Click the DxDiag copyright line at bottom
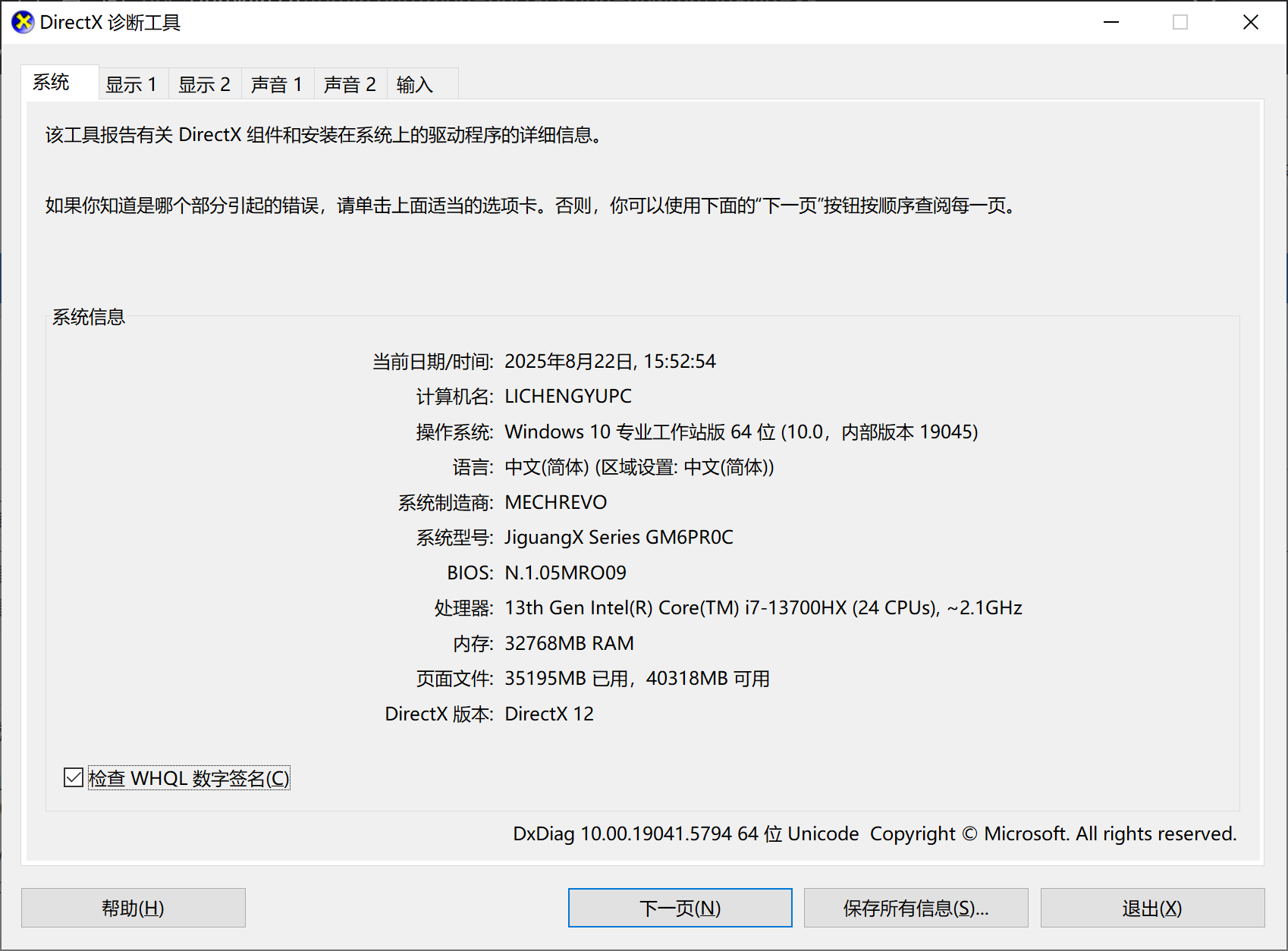Screen dimensions: 1288x951 (x=872, y=833)
